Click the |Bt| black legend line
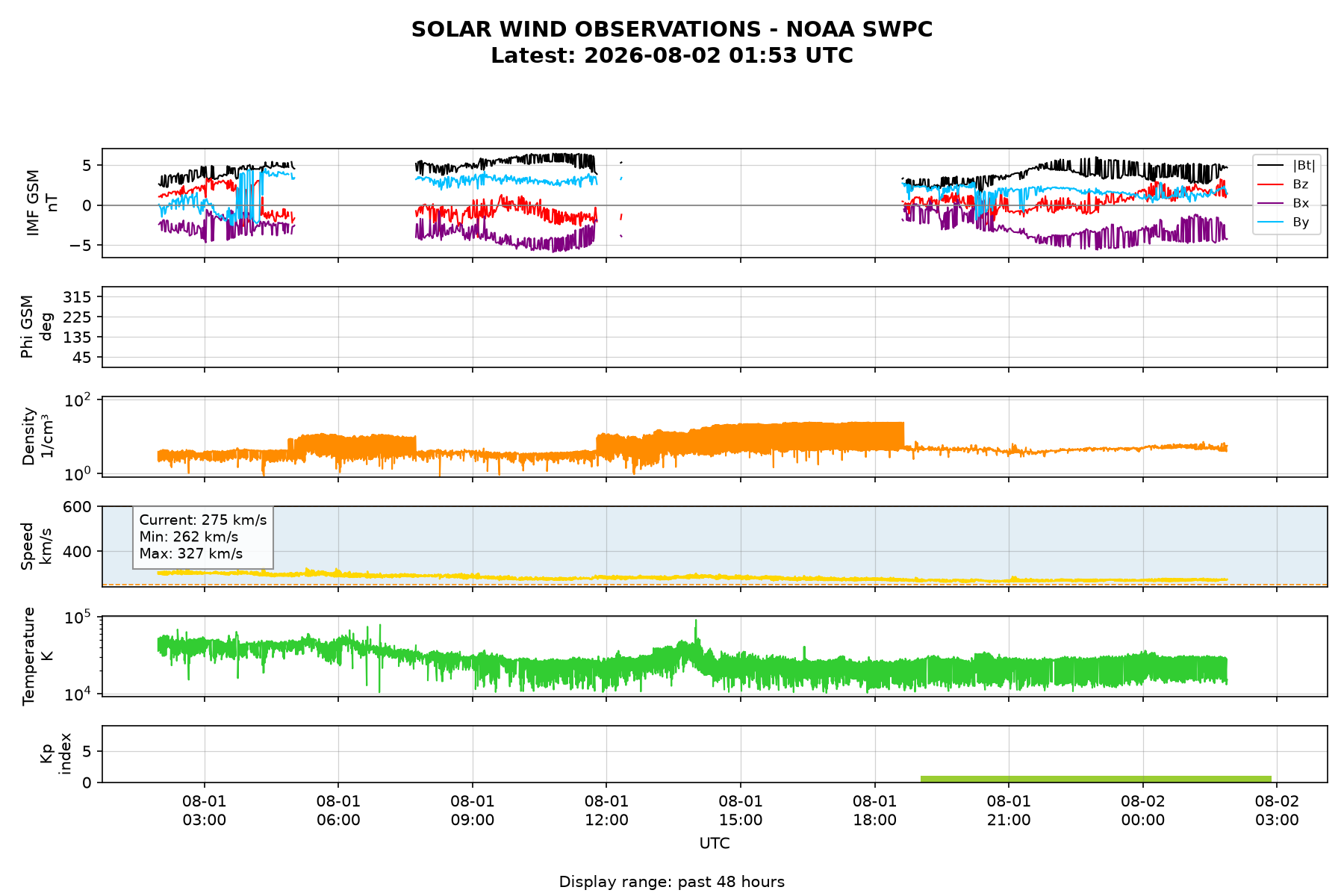1344x896 pixels. click(x=1270, y=165)
